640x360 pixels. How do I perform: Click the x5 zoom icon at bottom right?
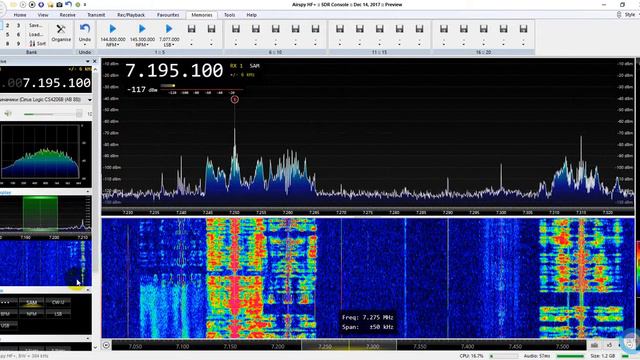609,345
